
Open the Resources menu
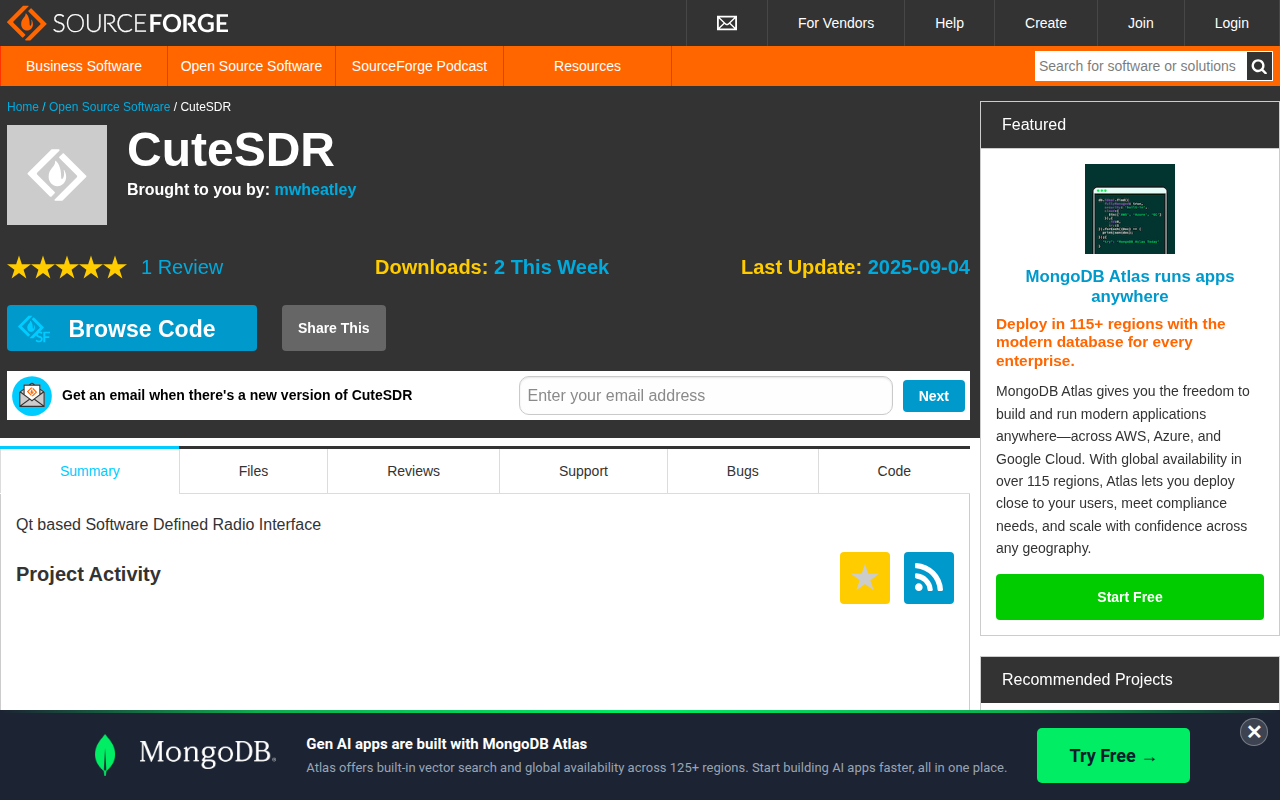(587, 66)
